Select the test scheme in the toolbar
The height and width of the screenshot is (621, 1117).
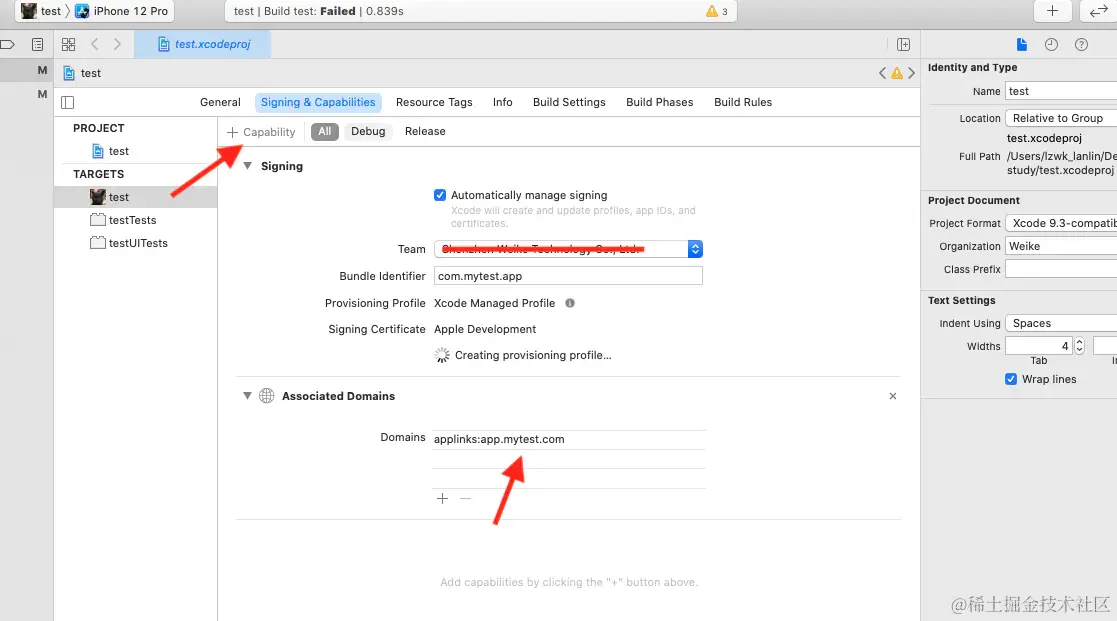click(41, 11)
